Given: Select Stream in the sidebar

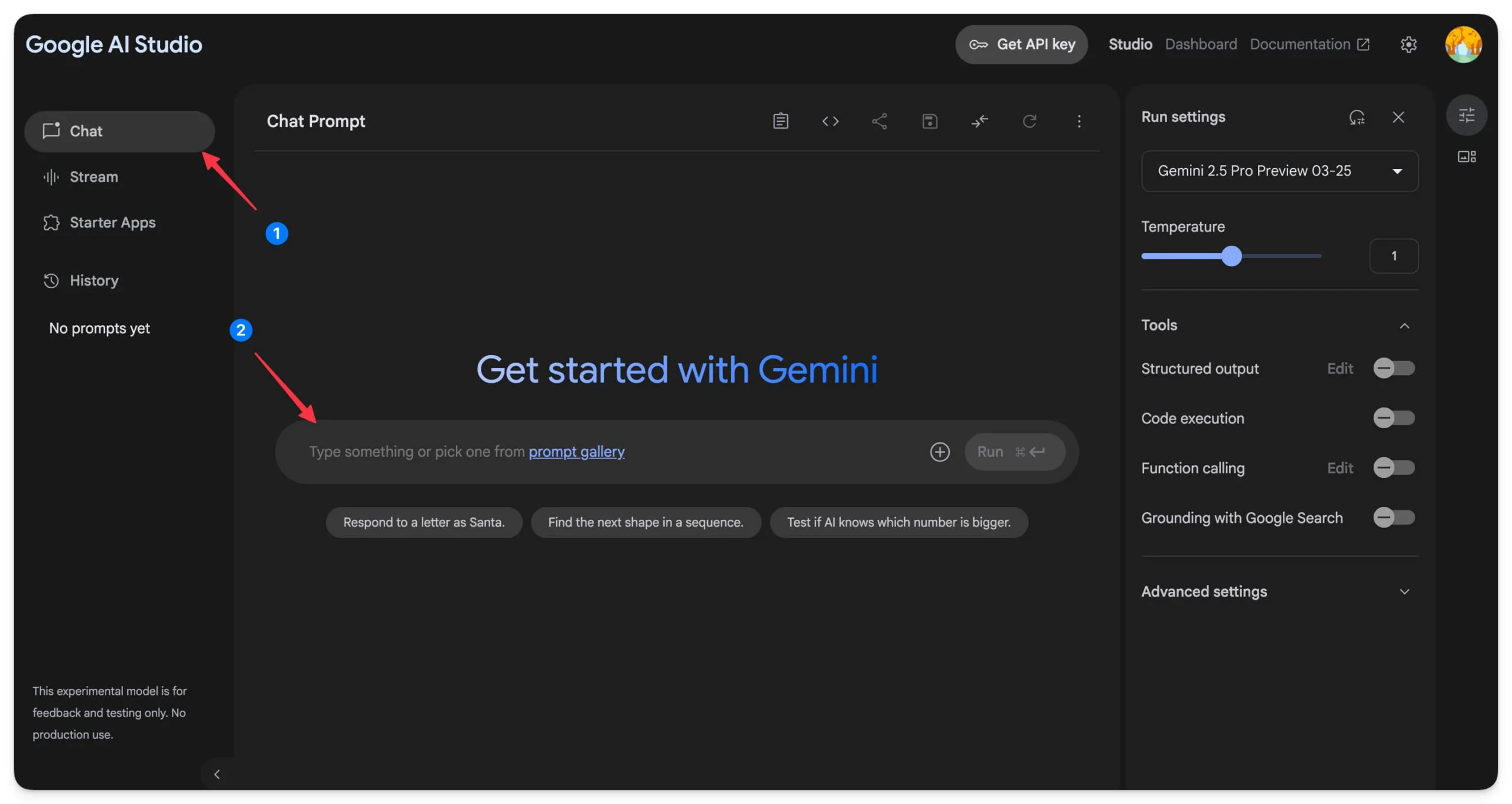Looking at the screenshot, I should click(x=120, y=177).
